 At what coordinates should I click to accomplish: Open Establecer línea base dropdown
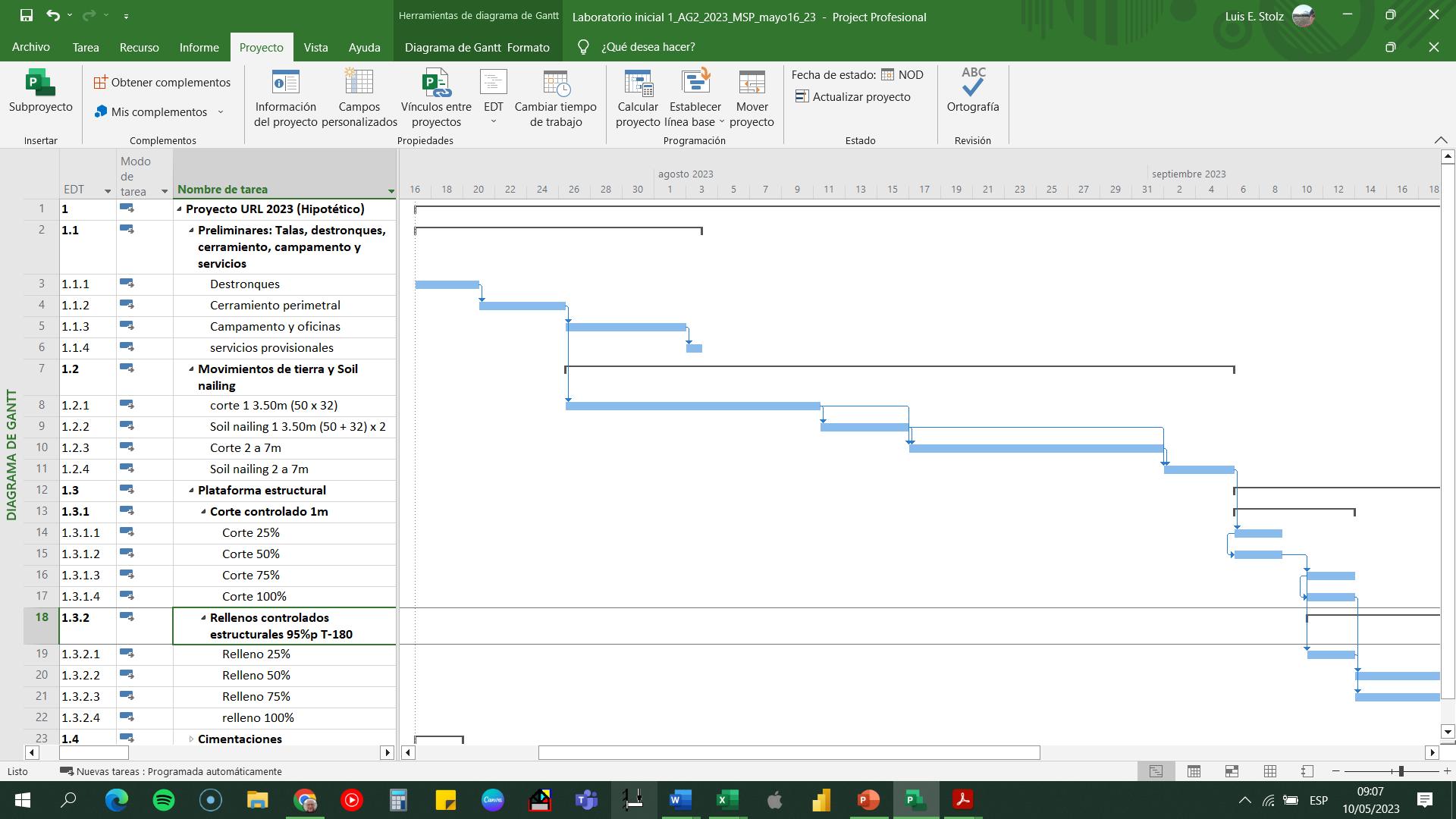pos(721,122)
